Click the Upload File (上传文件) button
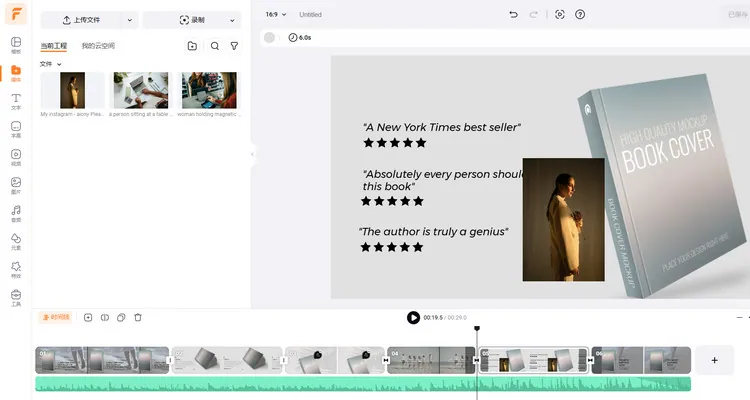750x400 pixels. pos(81,20)
